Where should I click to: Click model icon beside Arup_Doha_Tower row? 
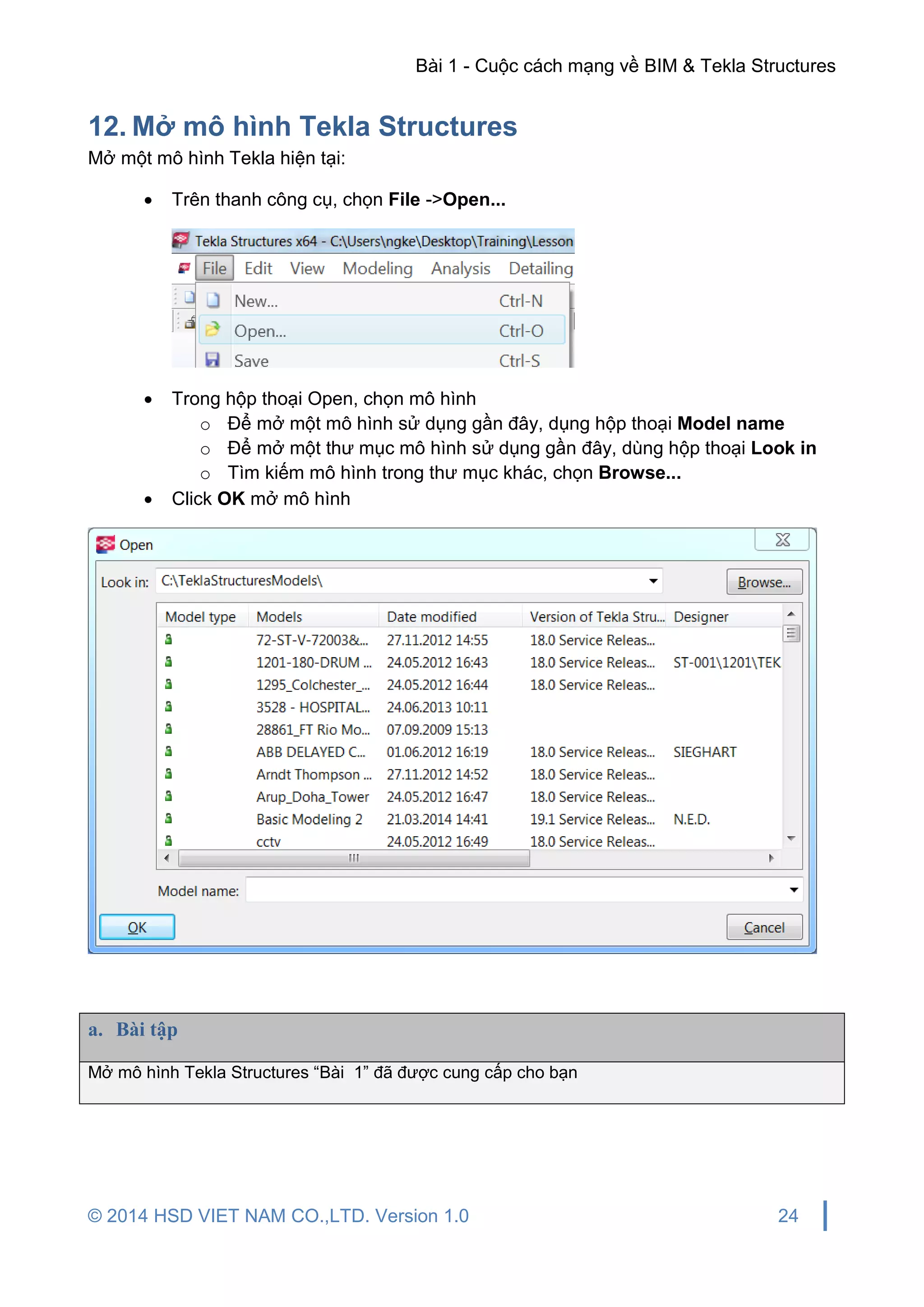(x=168, y=797)
